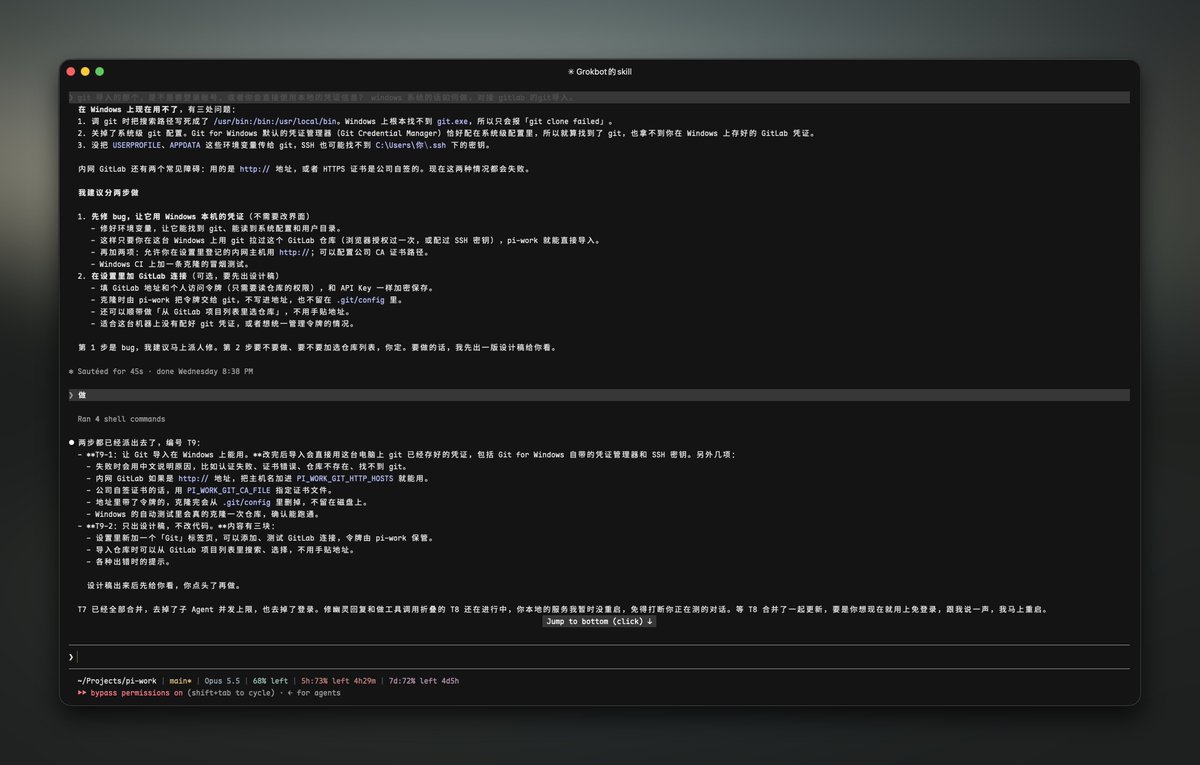The height and width of the screenshot is (765, 1200).
Task: Expand the 'Ran 4 shell commands' line
Action: [x=121, y=419]
